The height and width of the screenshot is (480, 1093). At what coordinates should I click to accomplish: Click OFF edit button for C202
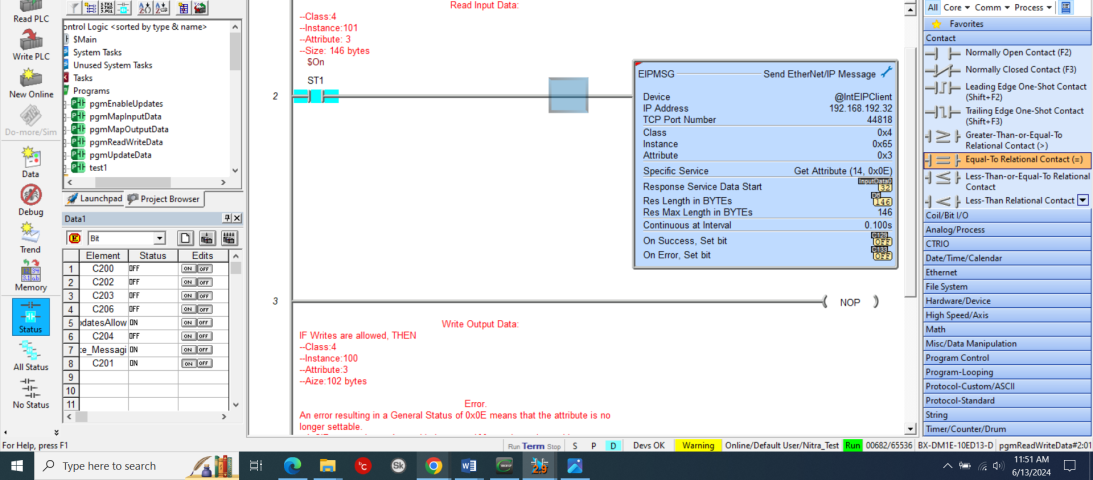pos(204,282)
